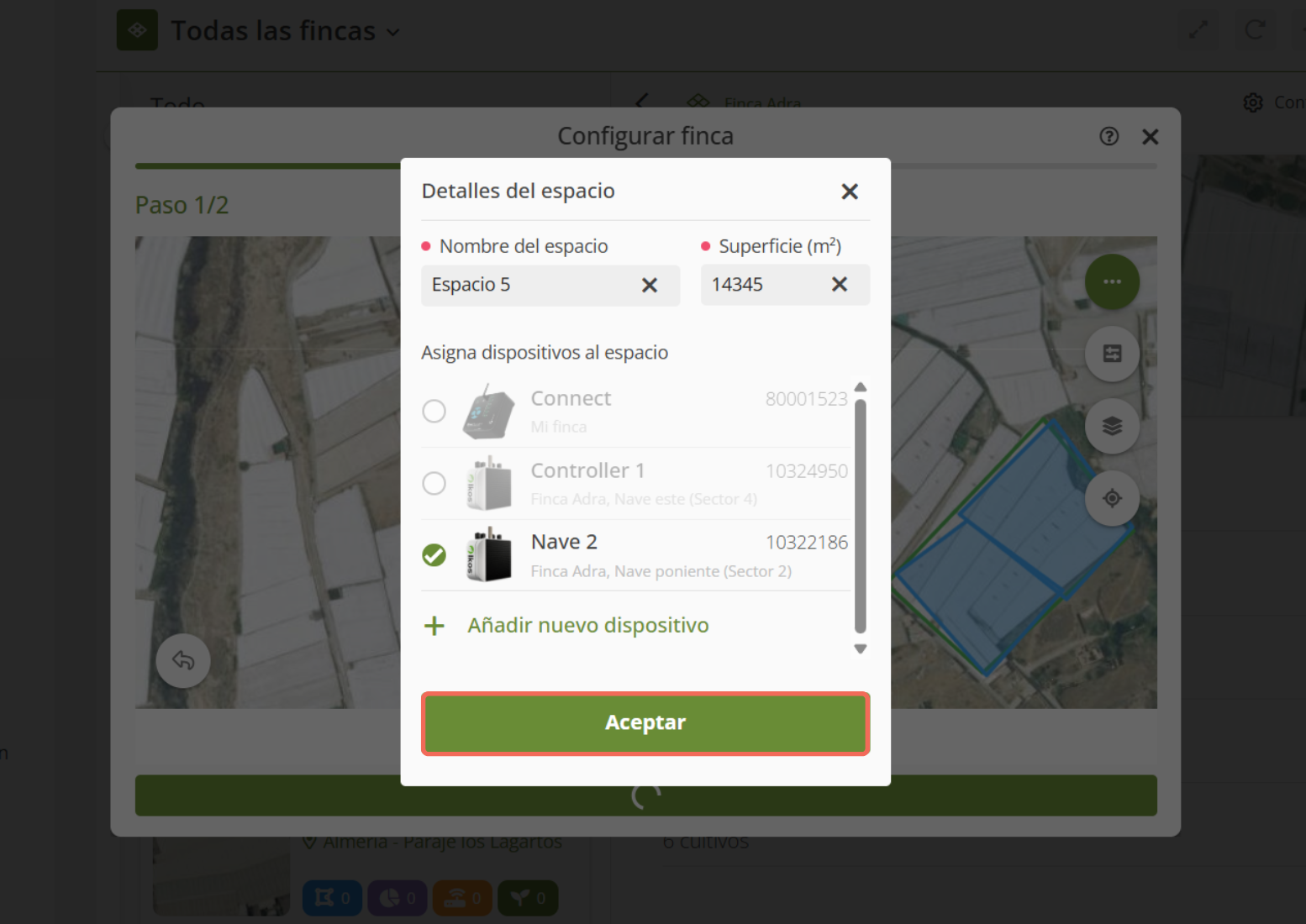The height and width of the screenshot is (924, 1306).
Task: Click the Controller 1 device thumbnail
Action: coord(489,483)
